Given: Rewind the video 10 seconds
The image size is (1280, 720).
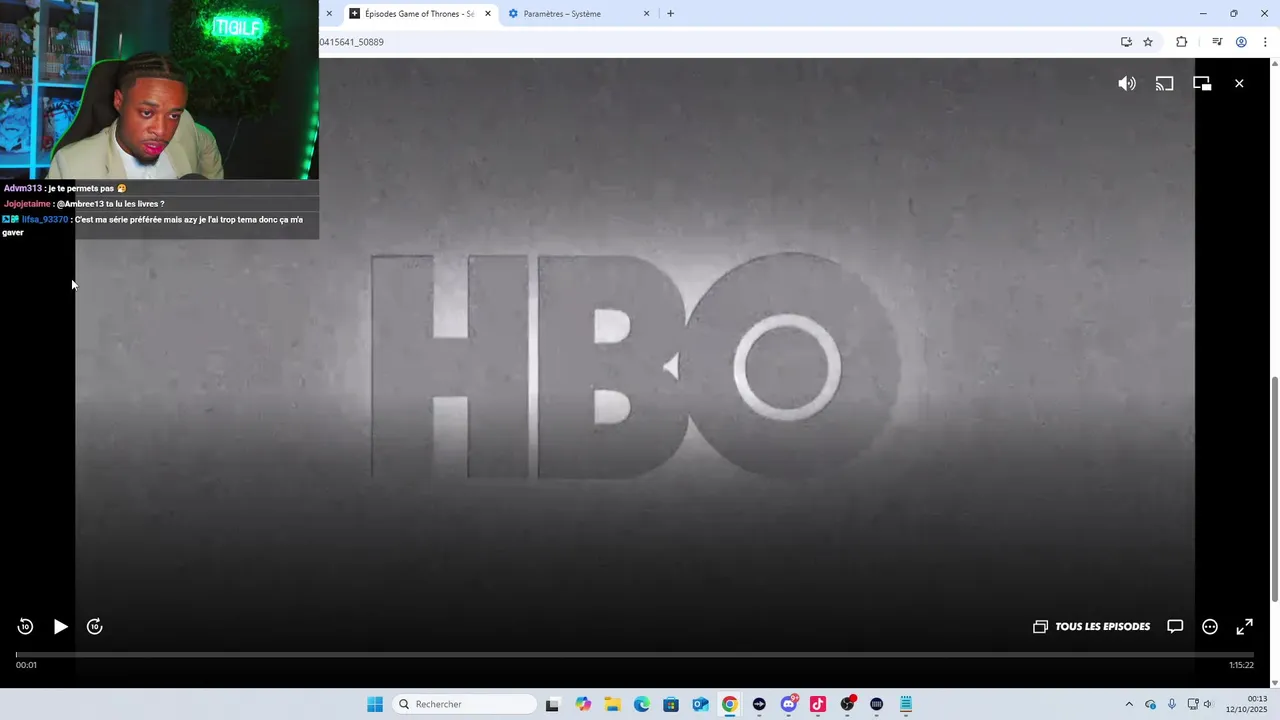Looking at the screenshot, I should click(25, 627).
